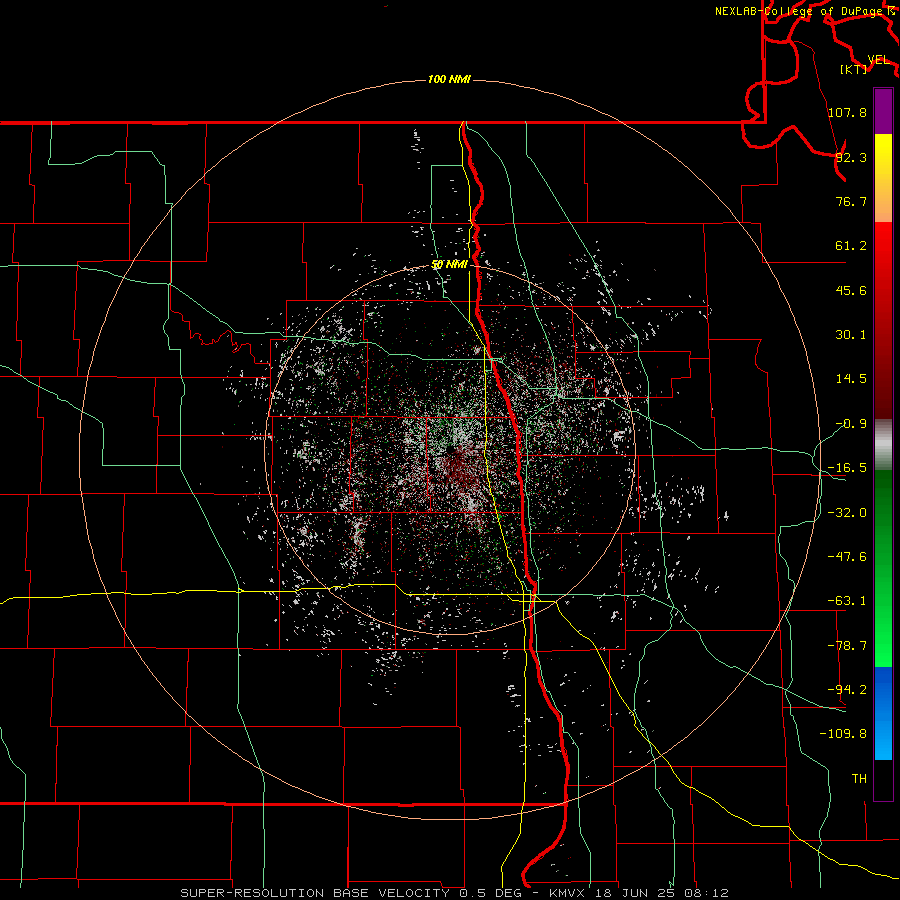Screen dimensions: 900x900
Task: Click the -94.2 velocity scale value
Action: 847,690
